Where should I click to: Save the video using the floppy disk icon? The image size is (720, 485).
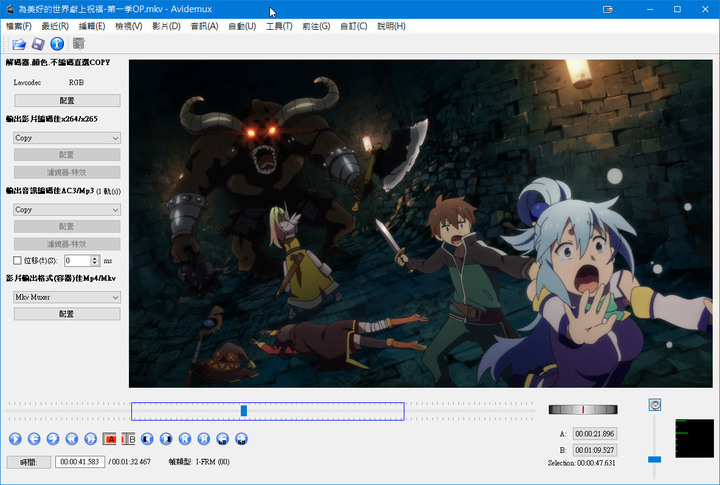[38, 44]
